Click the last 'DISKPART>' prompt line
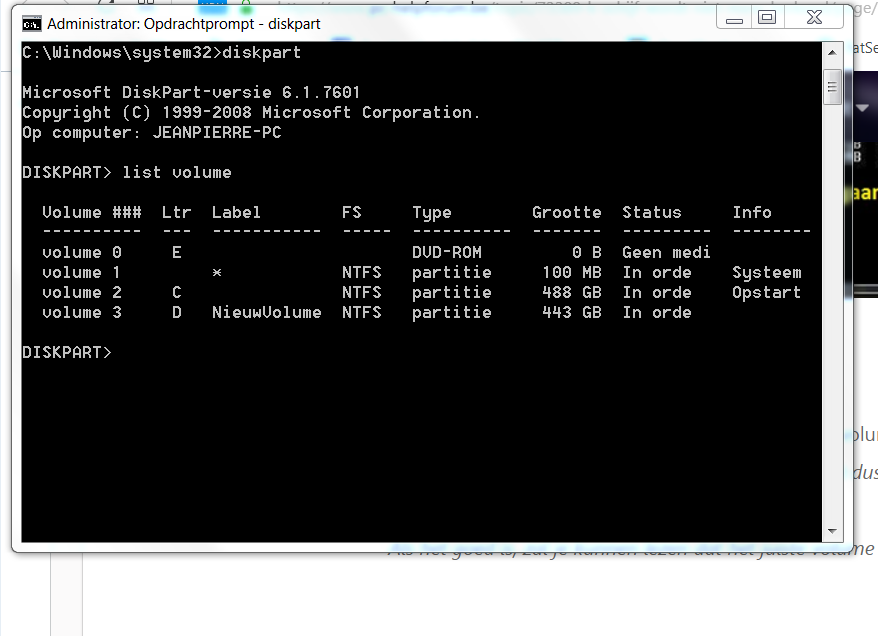This screenshot has height=636, width=878. [x=67, y=353]
